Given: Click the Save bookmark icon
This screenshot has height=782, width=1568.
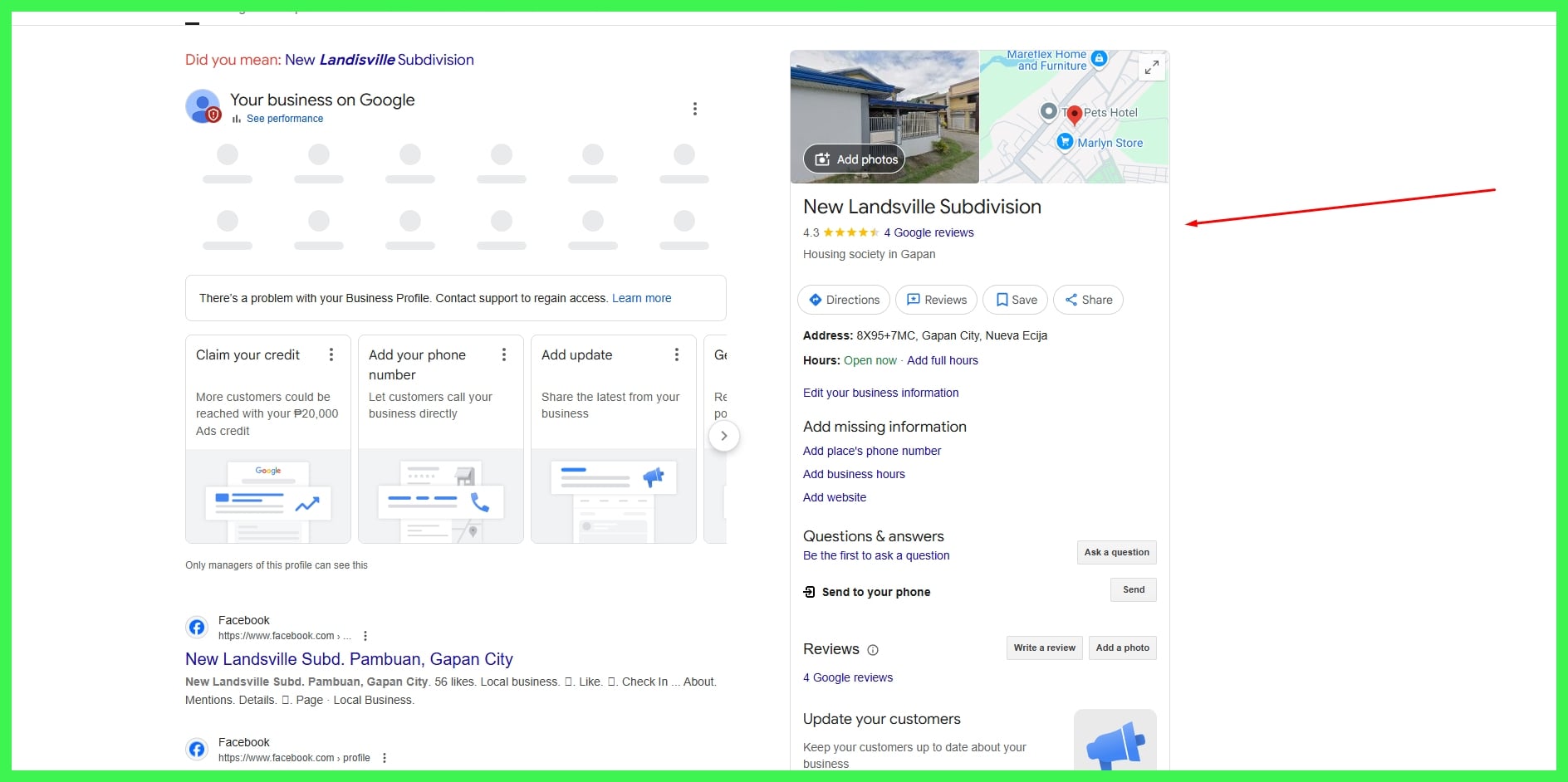Looking at the screenshot, I should tap(1001, 300).
